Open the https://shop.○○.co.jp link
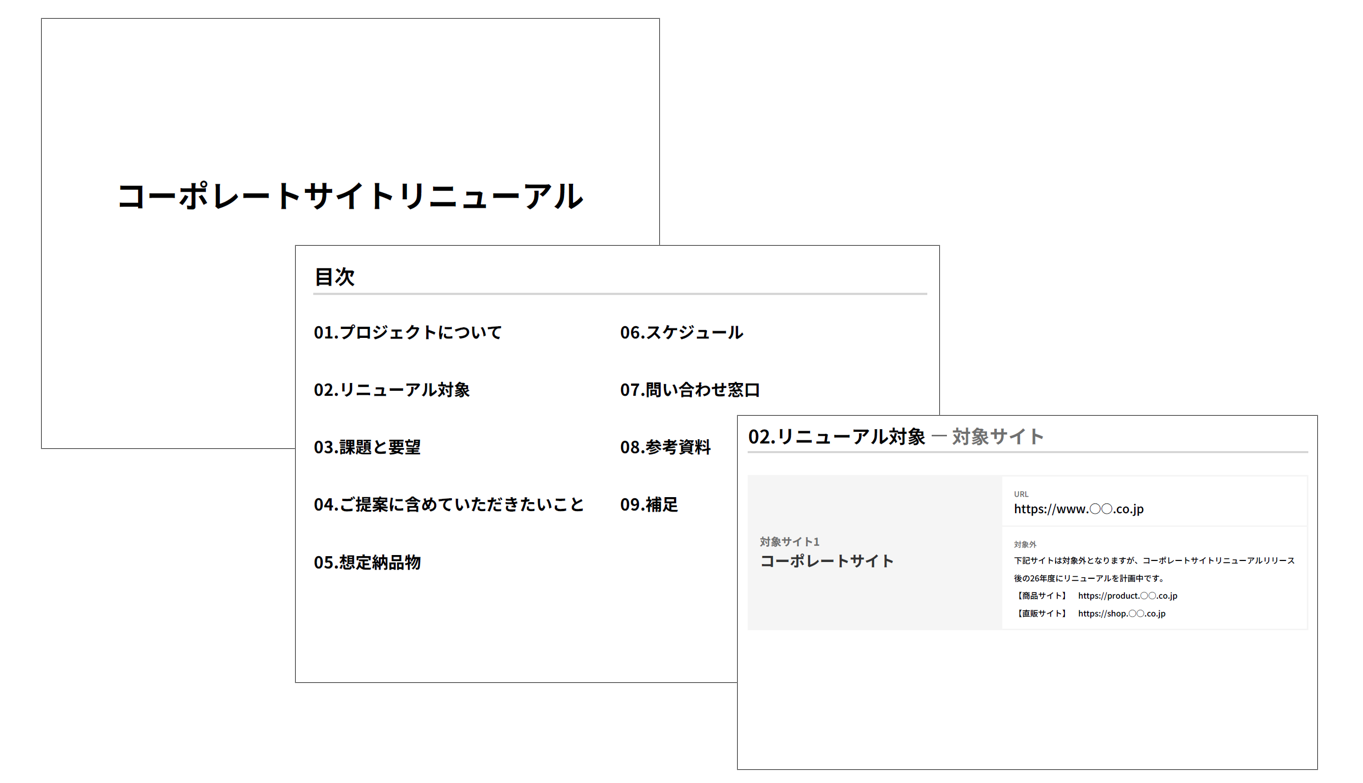1363x783 pixels. (1121, 614)
